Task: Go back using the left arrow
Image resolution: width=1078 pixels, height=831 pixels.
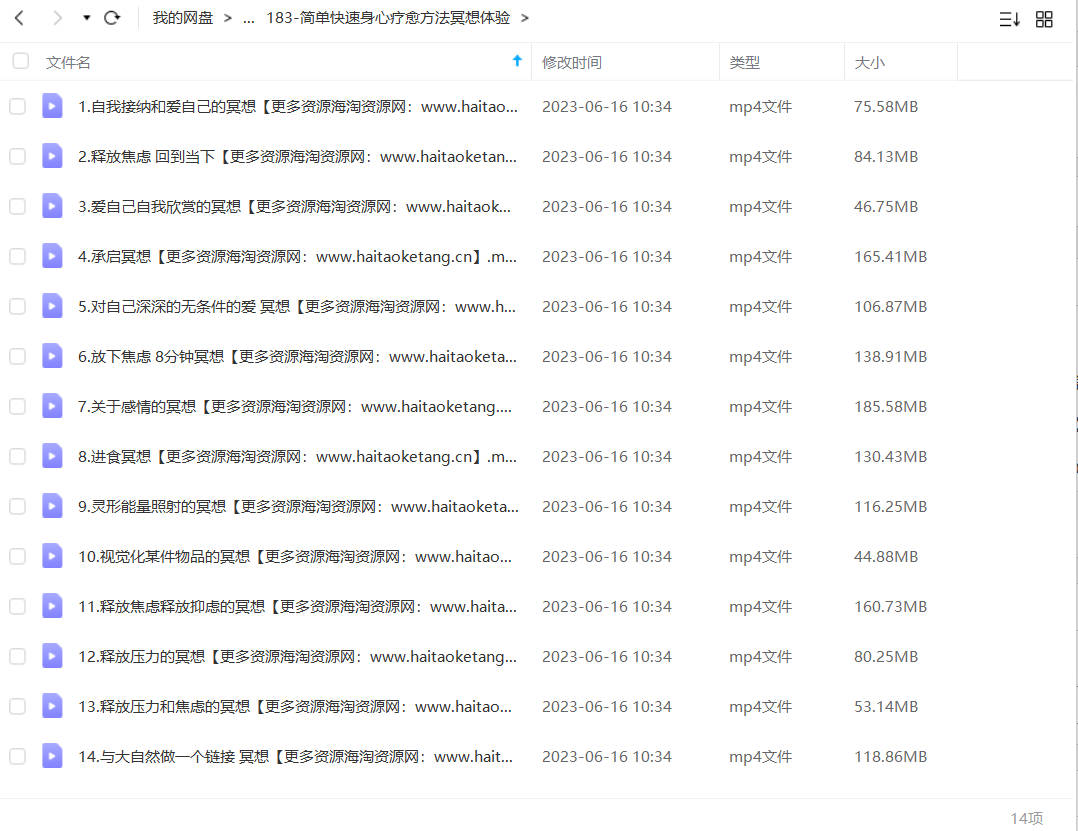Action: tap(19, 18)
